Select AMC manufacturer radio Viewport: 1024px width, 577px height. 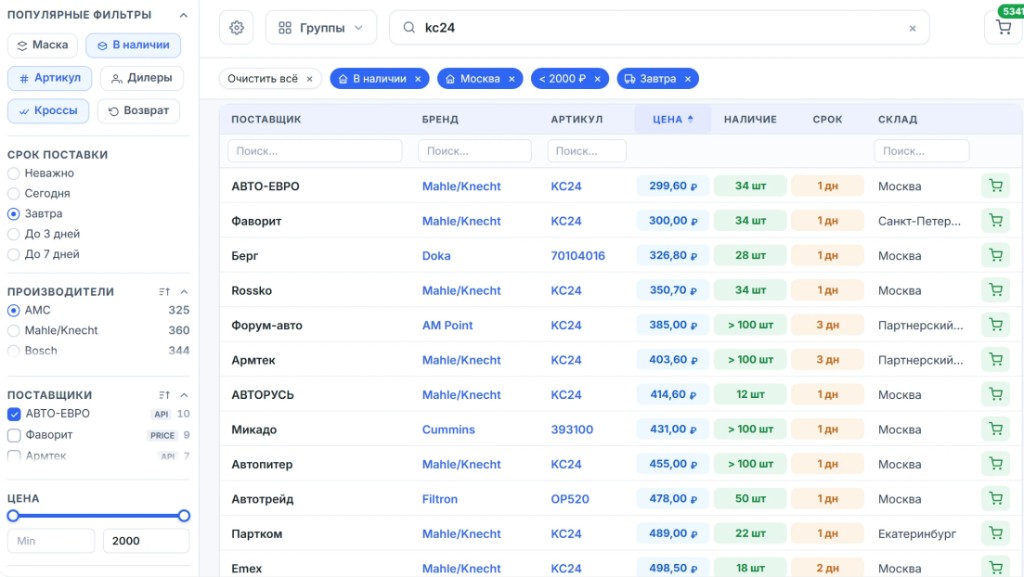(13, 311)
